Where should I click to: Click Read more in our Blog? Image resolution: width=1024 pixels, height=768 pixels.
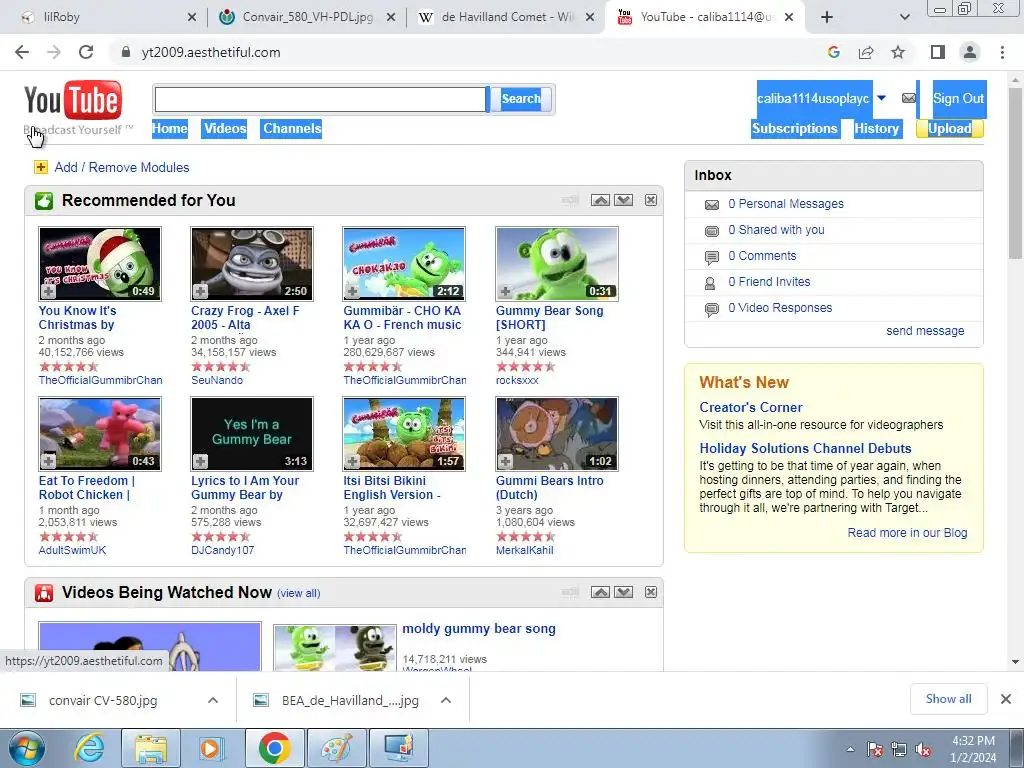(907, 533)
